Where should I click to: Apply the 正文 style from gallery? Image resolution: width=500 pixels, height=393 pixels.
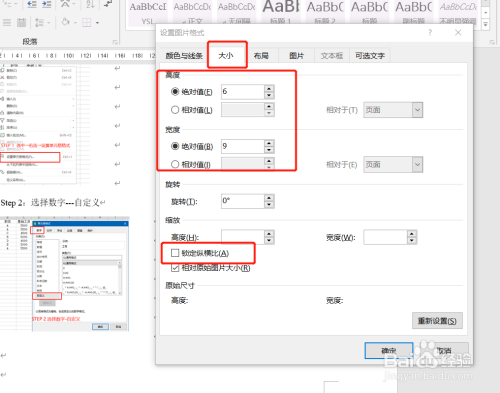(x=192, y=13)
